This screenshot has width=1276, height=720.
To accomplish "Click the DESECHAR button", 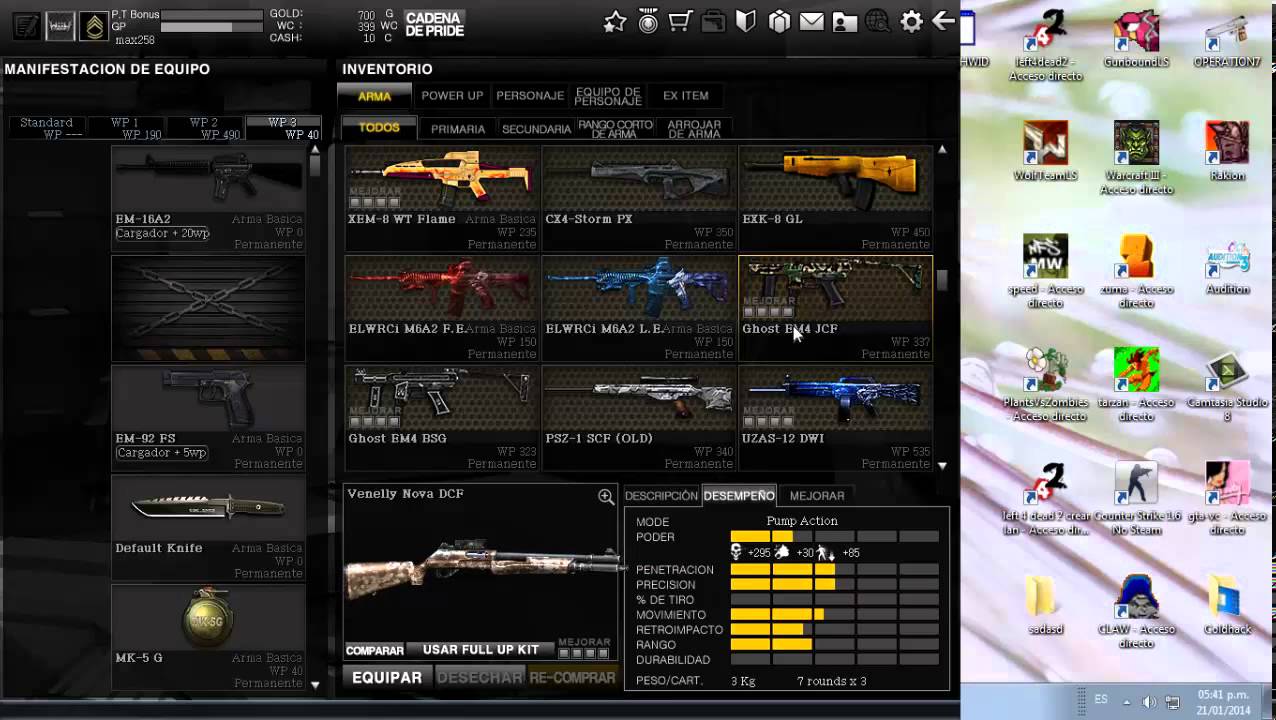I will 480,678.
